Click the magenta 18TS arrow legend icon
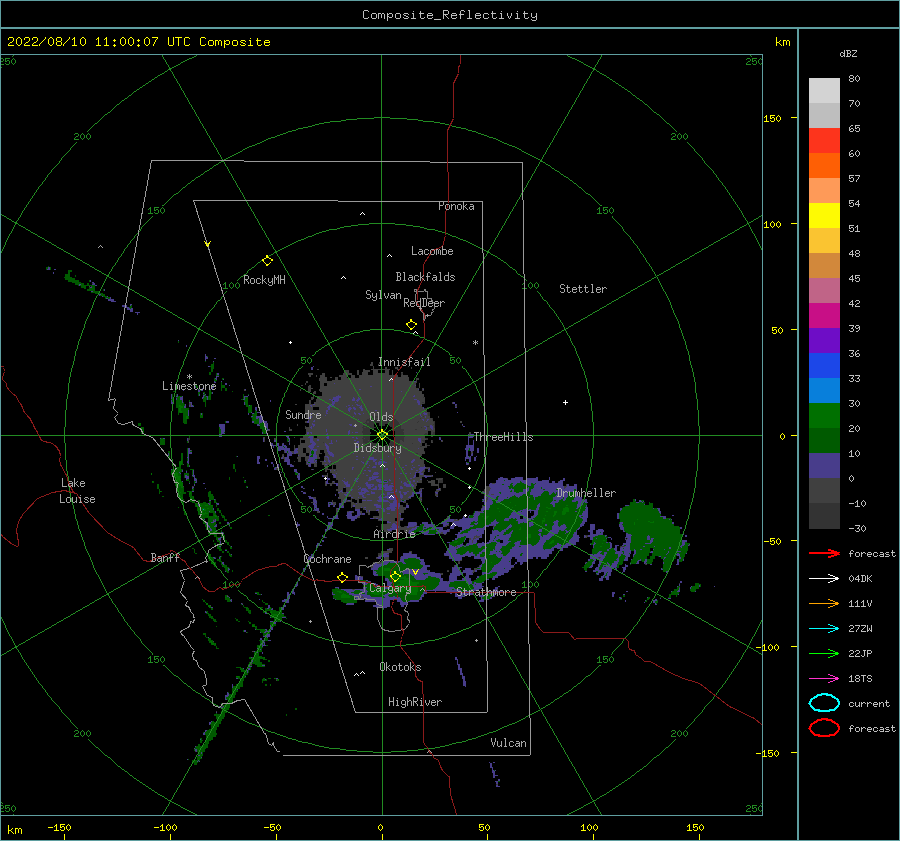This screenshot has width=900, height=841. point(824,679)
